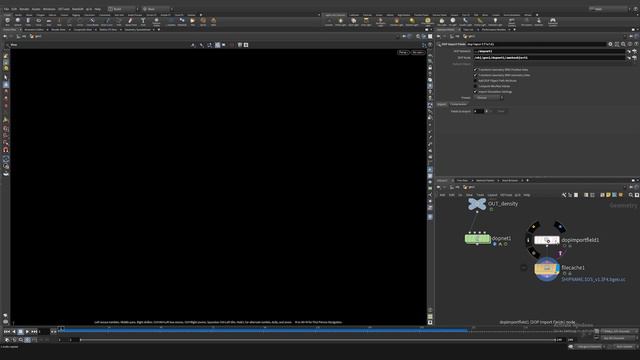Create a Tube from the shelf
The image size is (640, 360).
(x=28, y=21)
